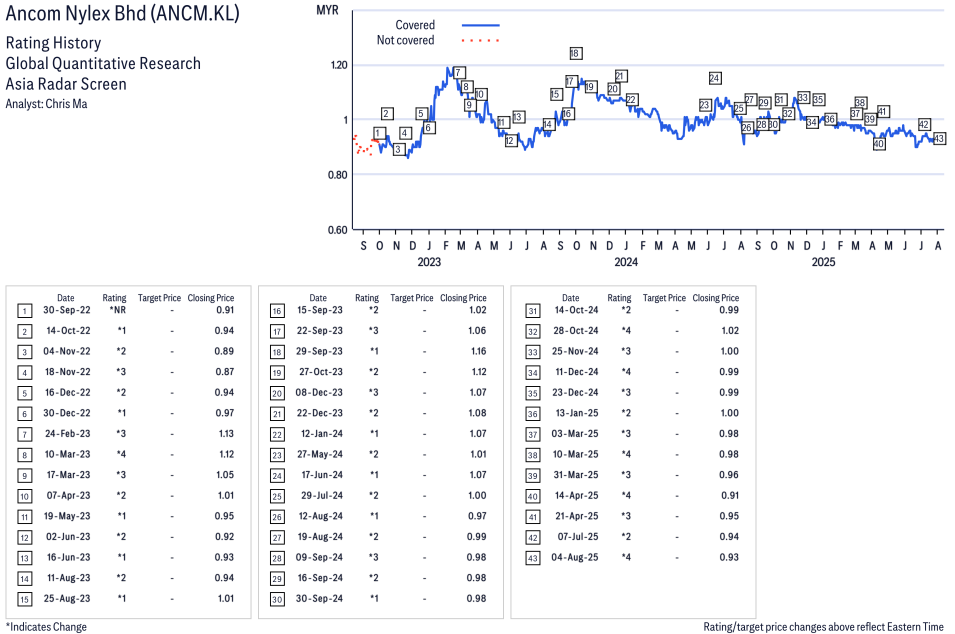The height and width of the screenshot is (634, 955).
Task: Select the 2025 year label under the chart
Action: pos(823,262)
